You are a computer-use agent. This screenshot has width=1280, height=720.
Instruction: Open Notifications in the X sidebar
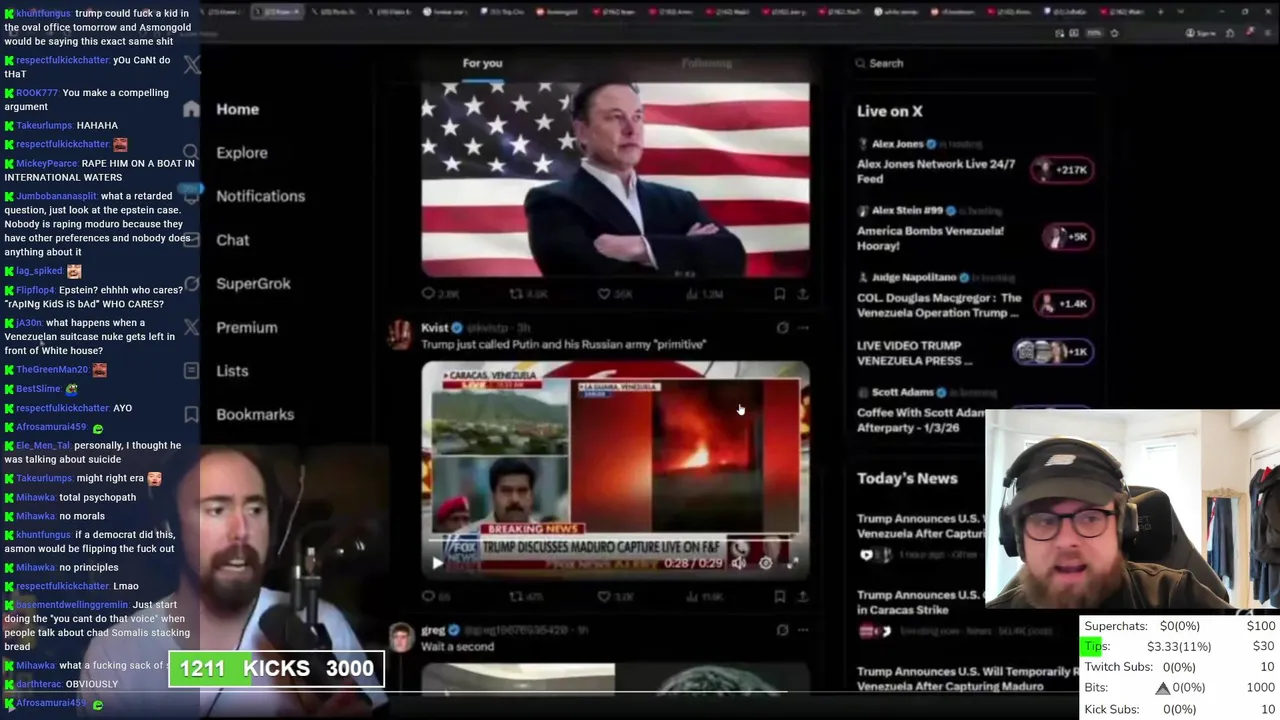click(261, 196)
